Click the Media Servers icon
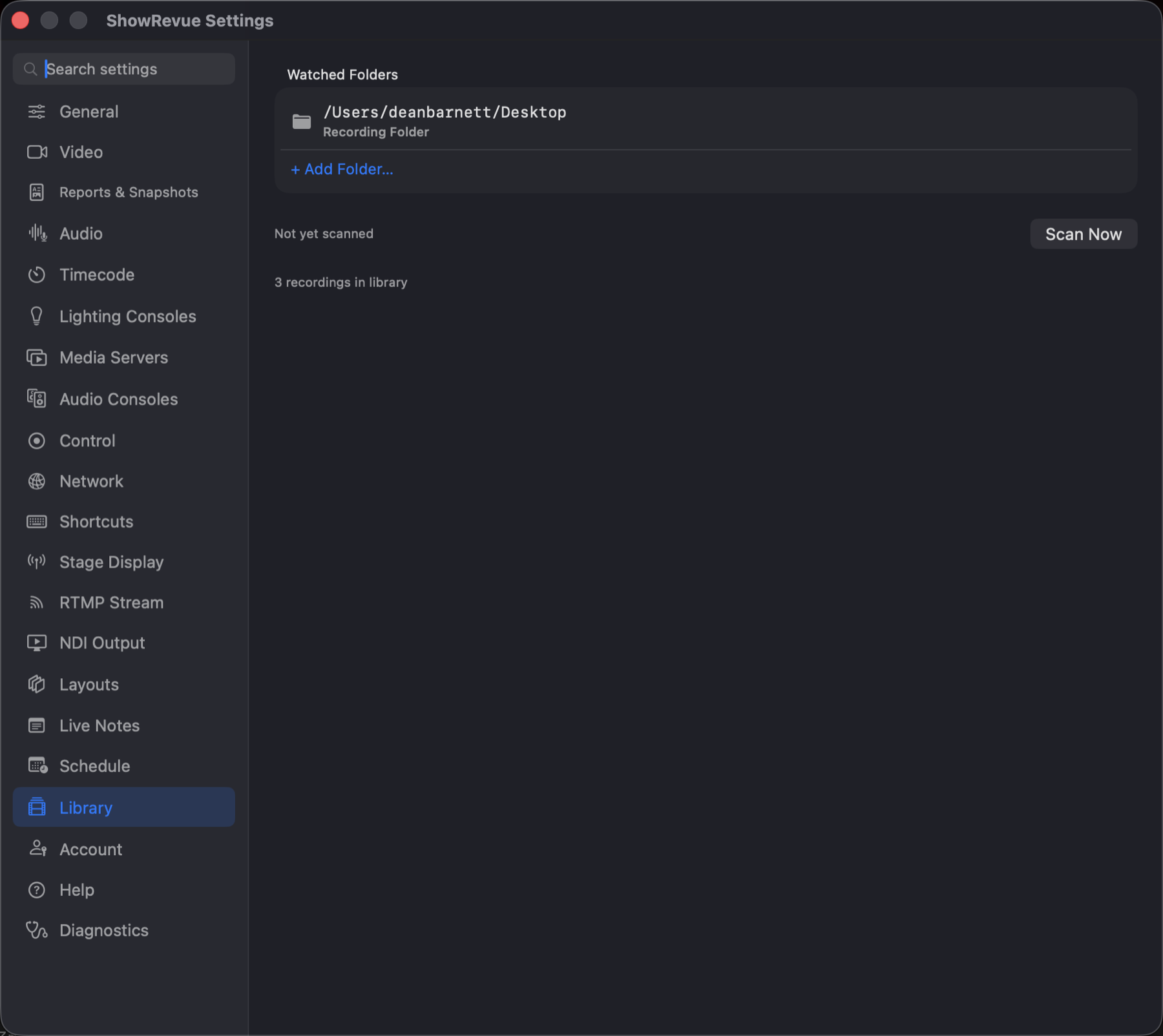1163x1036 pixels. [37, 357]
